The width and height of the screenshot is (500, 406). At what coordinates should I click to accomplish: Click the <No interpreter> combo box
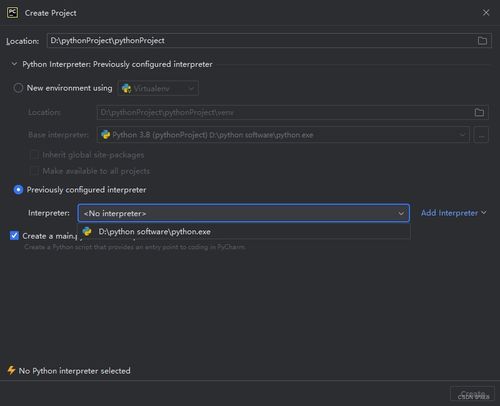tap(244, 213)
